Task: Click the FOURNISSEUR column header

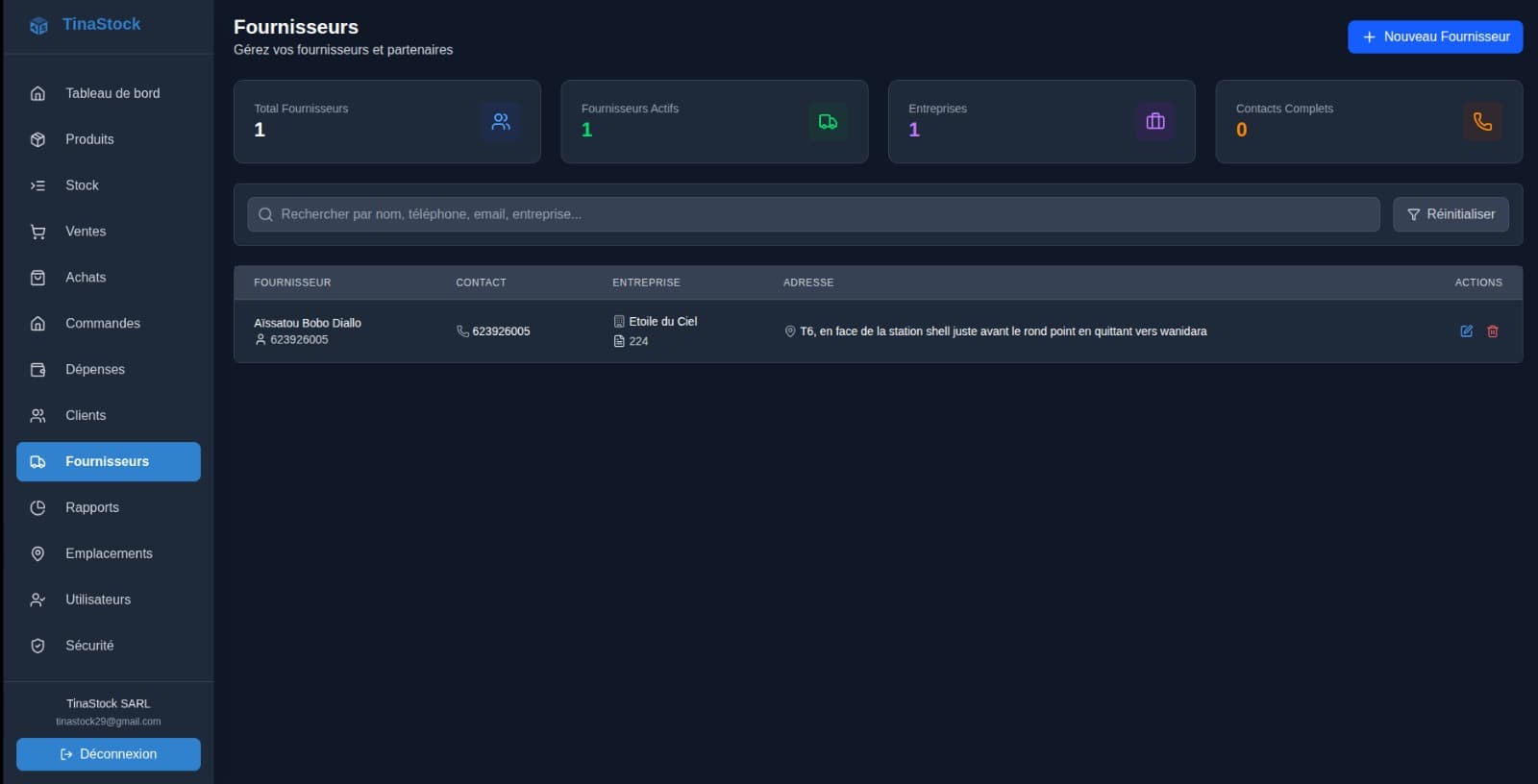Action: 292,282
